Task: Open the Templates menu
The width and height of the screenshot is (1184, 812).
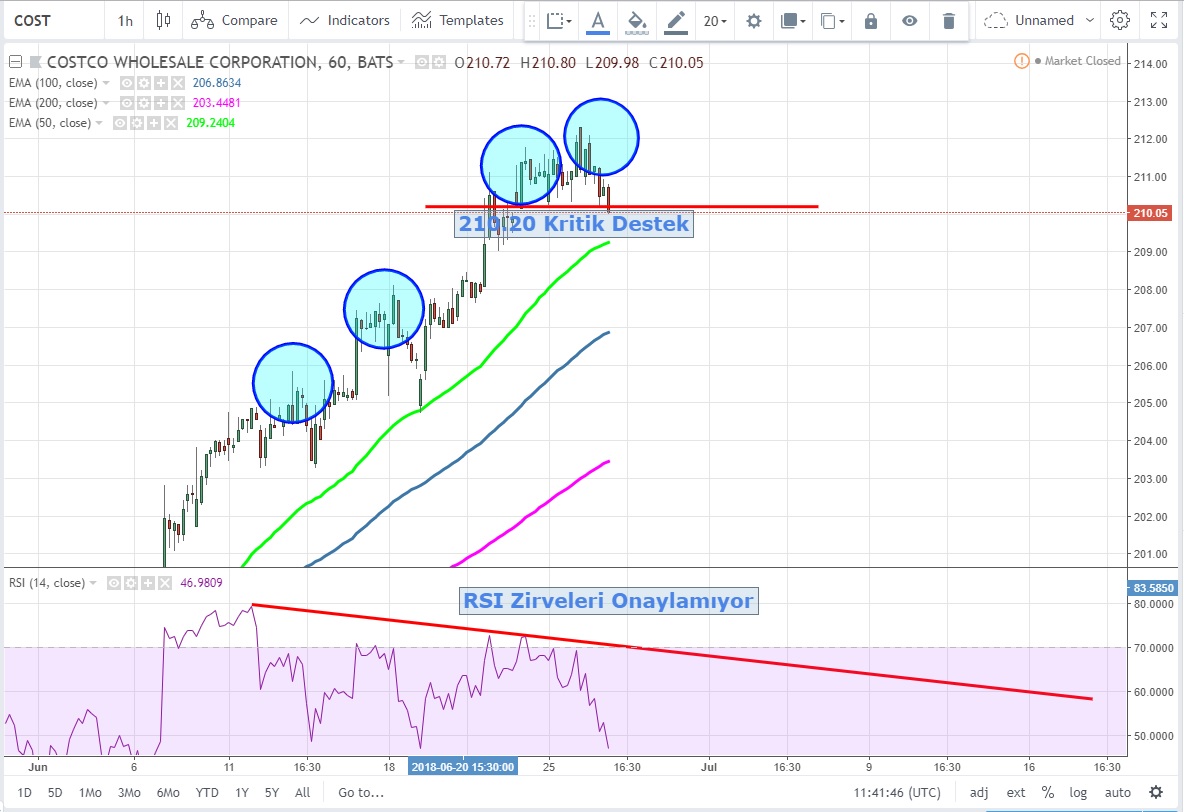Action: (458, 20)
